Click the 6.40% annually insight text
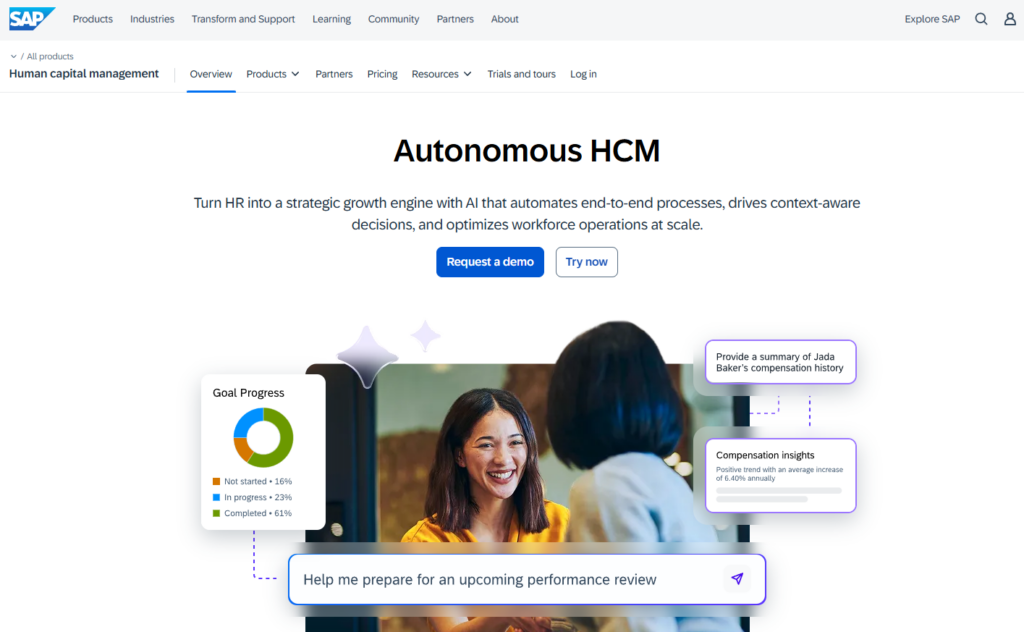Screen dimensions: 1024x632 pyautogui.click(x=779, y=473)
